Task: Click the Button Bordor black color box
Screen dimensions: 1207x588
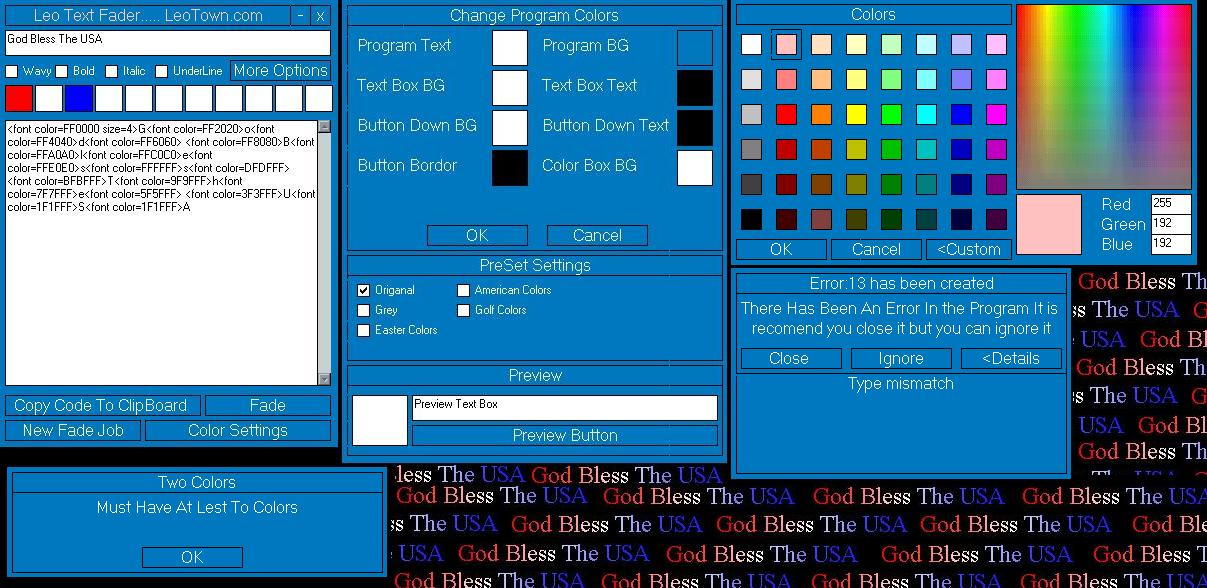Action: pyautogui.click(x=509, y=167)
